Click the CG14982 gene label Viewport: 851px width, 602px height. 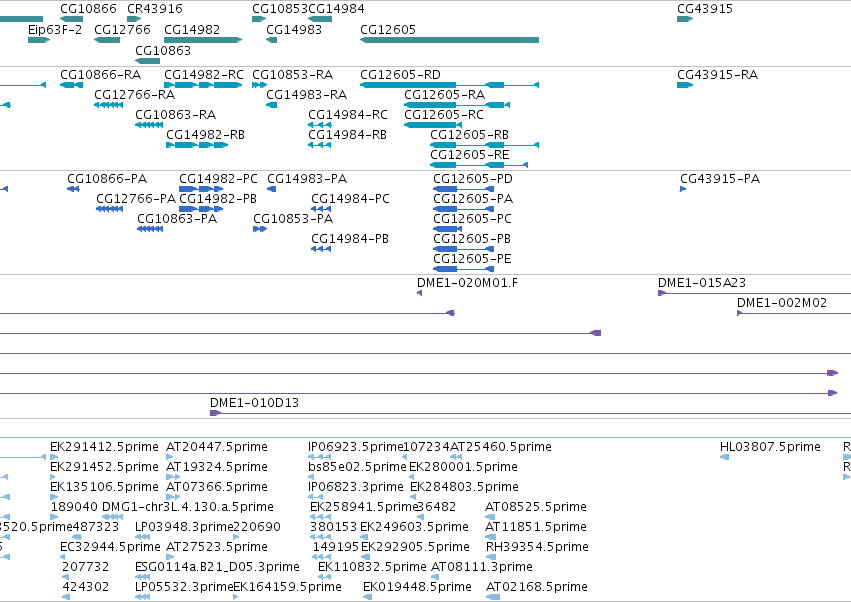pyautogui.click(x=192, y=29)
